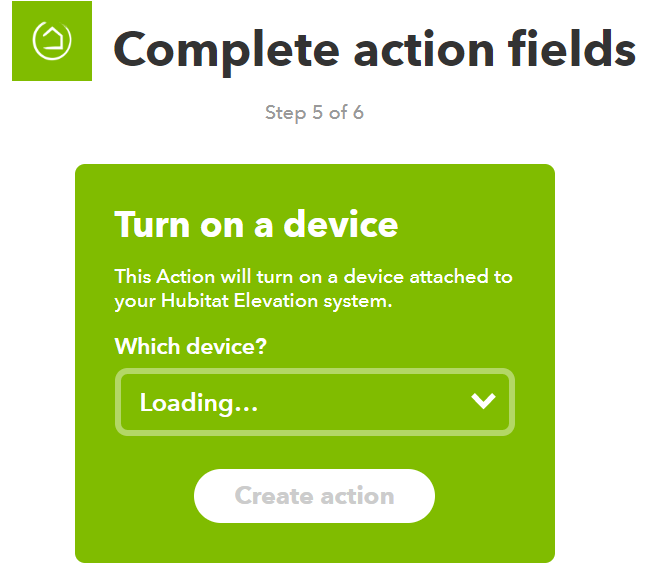
Task: Click the "Complete action fields" heading
Action: point(374,48)
